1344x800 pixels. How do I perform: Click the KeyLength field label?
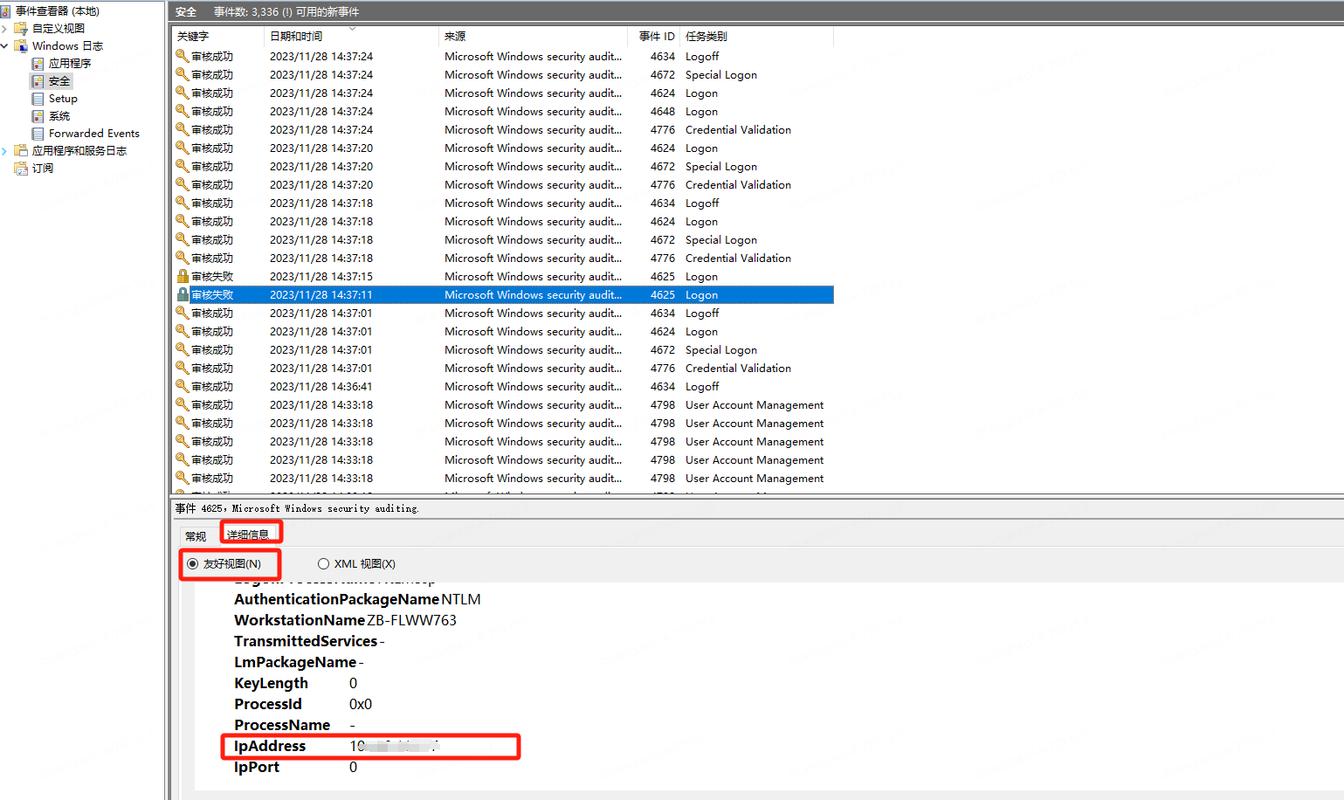click(x=271, y=683)
